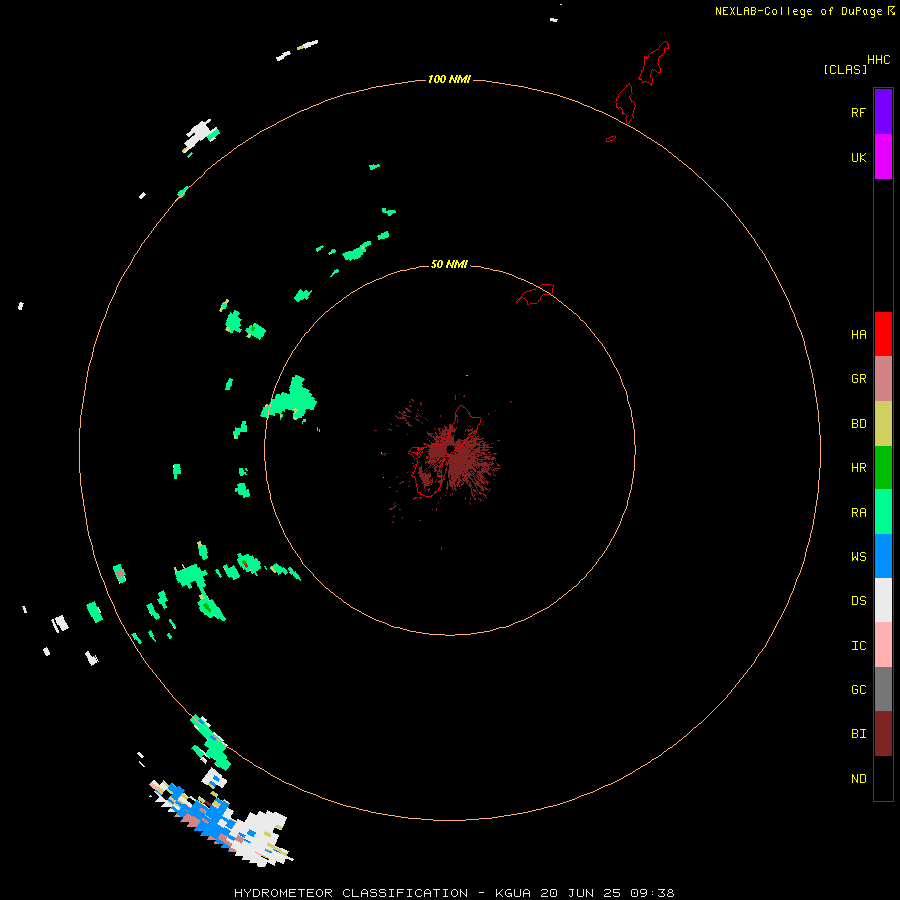Screen dimensions: 900x900
Task: Click the 'RA' legend label
Action: click(858, 513)
